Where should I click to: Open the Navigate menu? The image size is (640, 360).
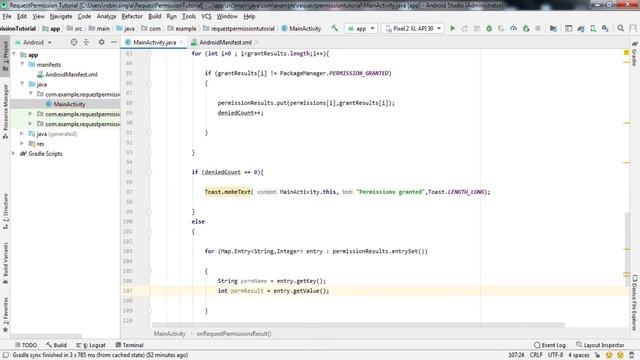[x=61, y=16]
